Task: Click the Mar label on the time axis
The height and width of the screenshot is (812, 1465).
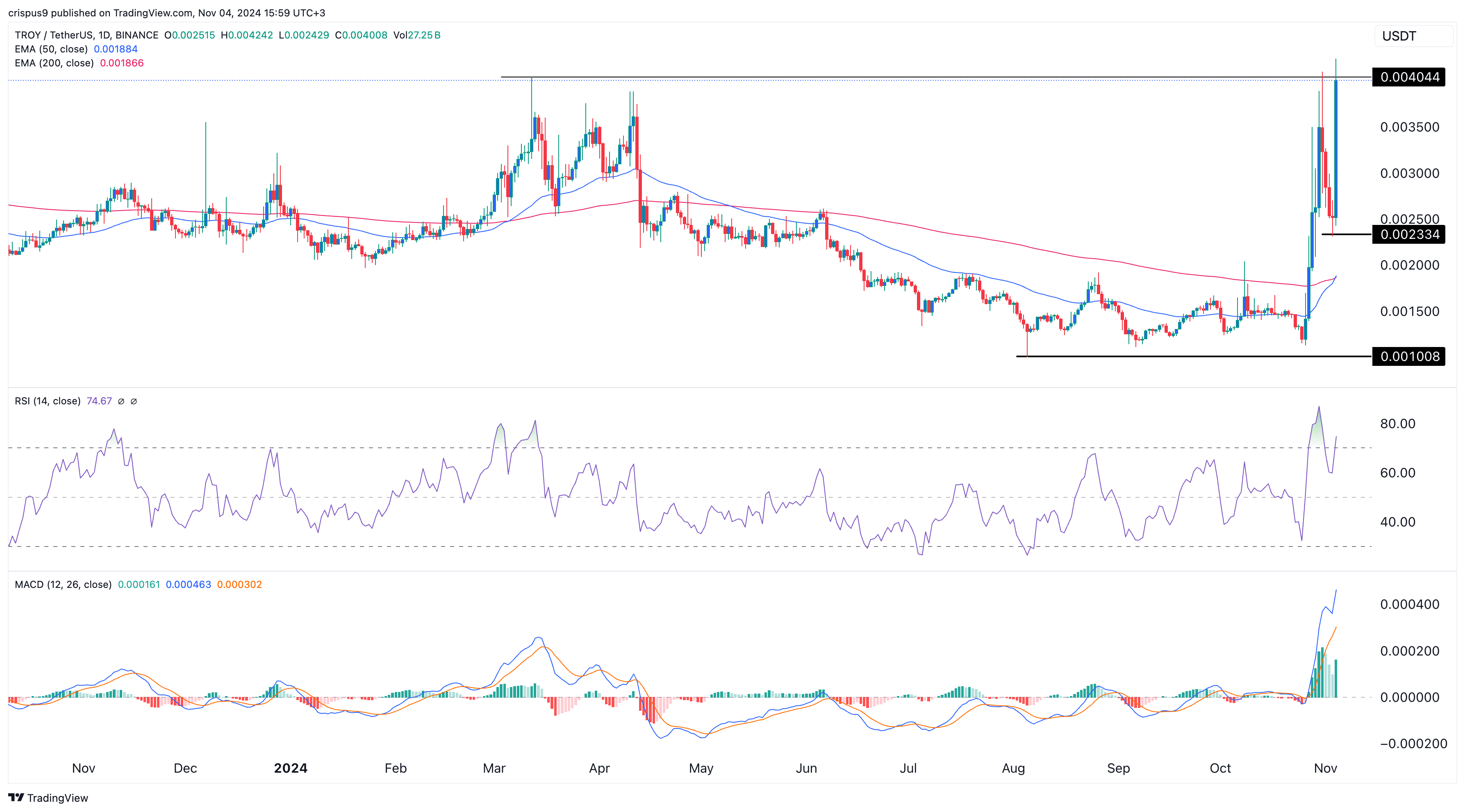Action: [494, 768]
